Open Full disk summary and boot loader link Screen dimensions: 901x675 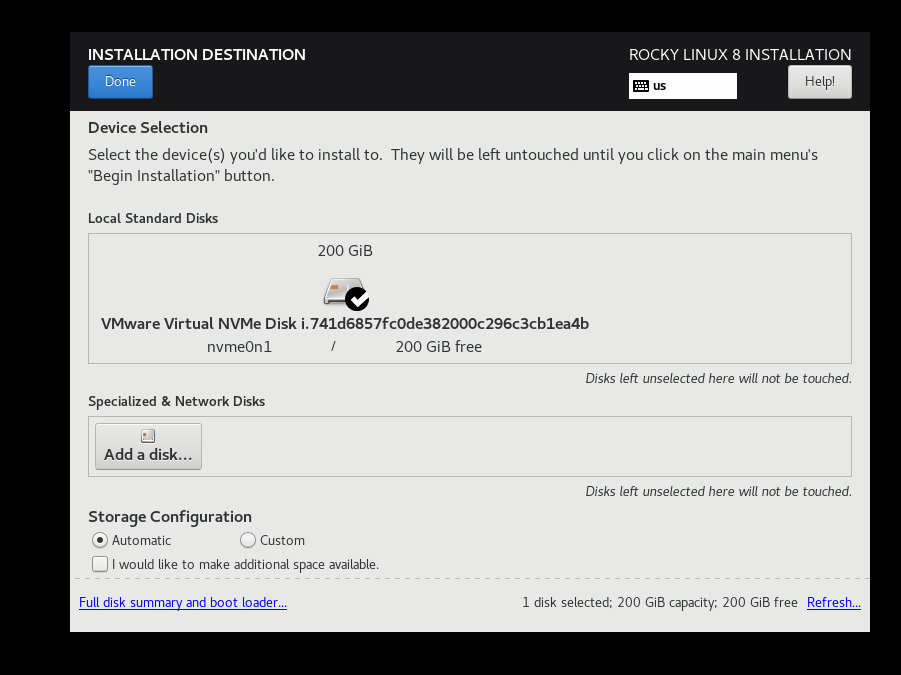pyautogui.click(x=183, y=603)
